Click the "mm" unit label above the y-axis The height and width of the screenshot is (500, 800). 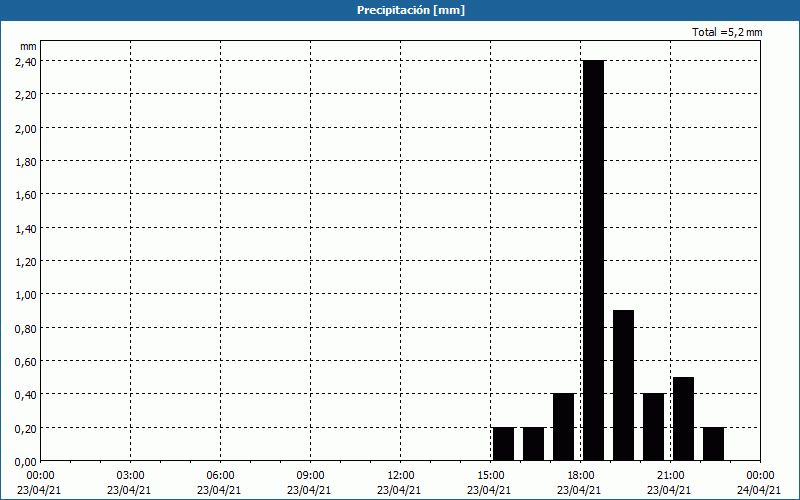pyautogui.click(x=28, y=46)
